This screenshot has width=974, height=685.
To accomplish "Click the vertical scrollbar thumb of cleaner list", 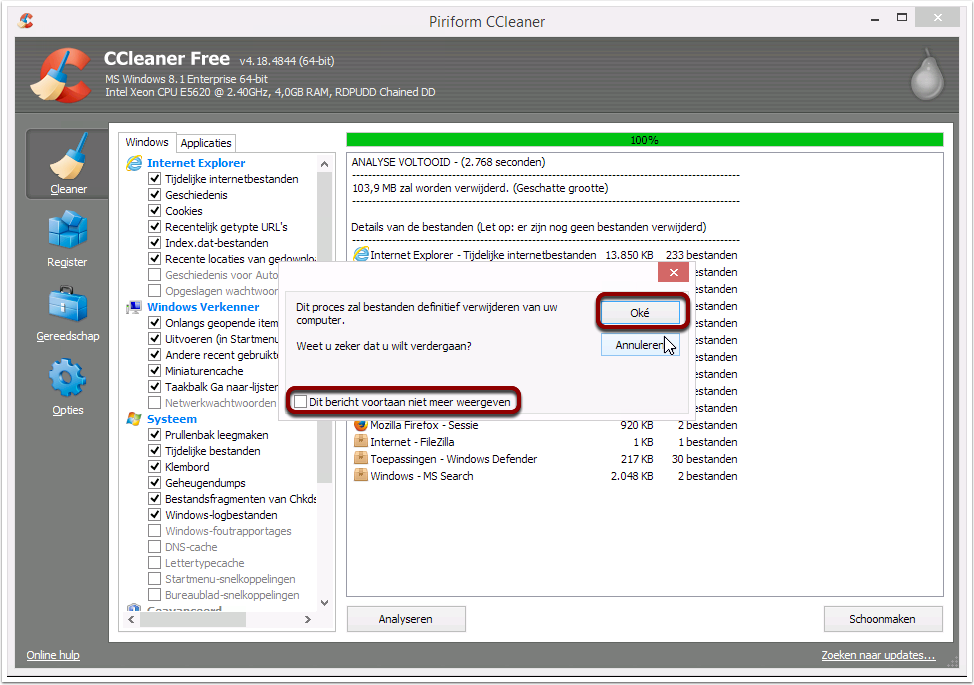I will click(324, 327).
